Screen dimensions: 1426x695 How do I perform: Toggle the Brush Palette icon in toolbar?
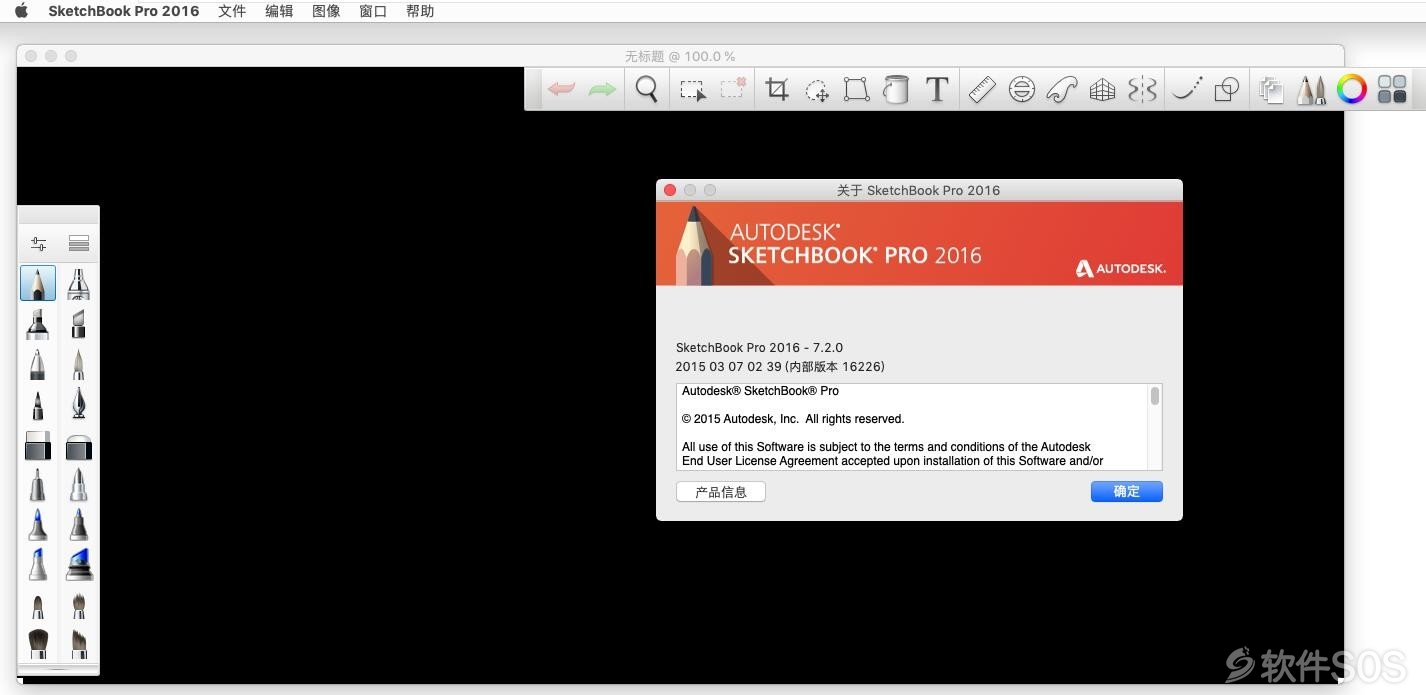click(1311, 90)
